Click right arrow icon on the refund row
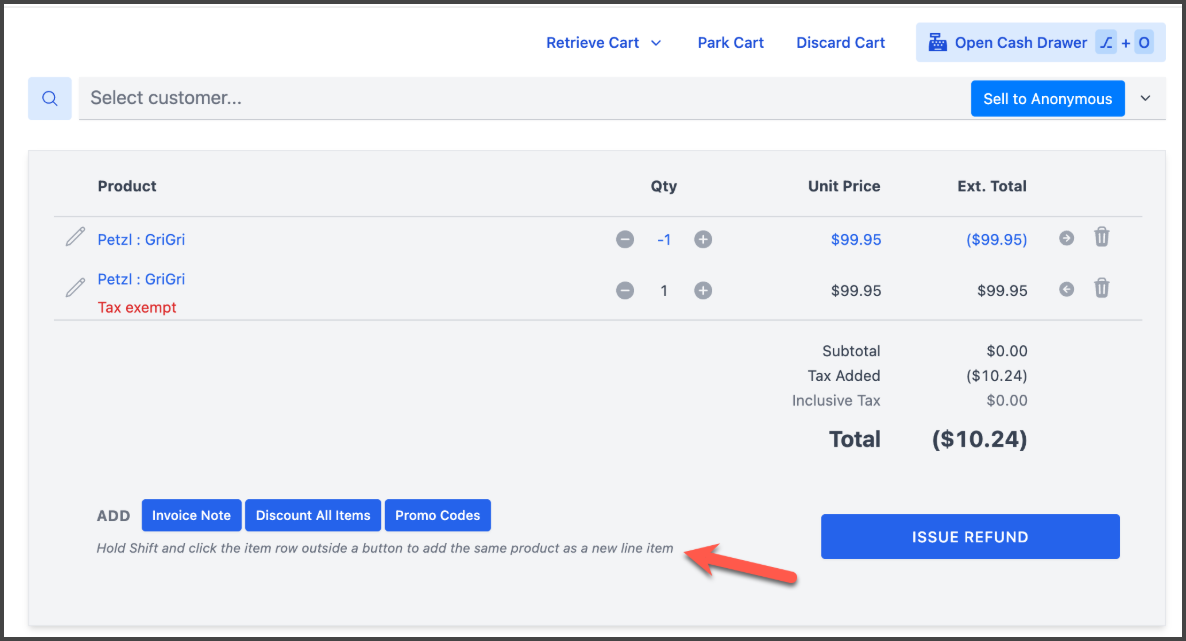Screen dimensions: 1186x641 1066,238
